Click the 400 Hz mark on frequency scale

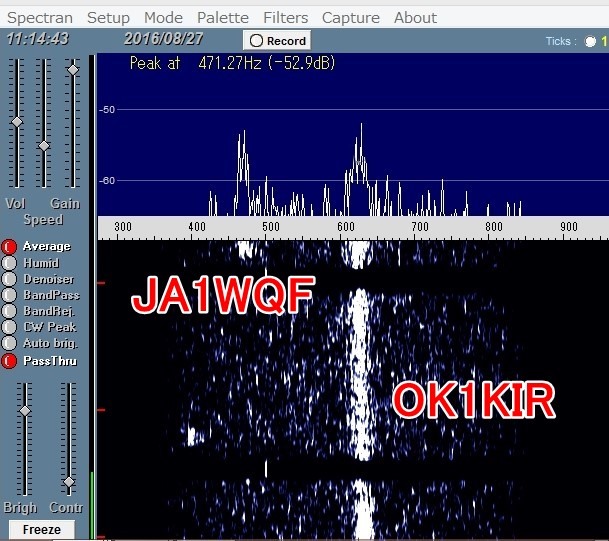tap(197, 227)
